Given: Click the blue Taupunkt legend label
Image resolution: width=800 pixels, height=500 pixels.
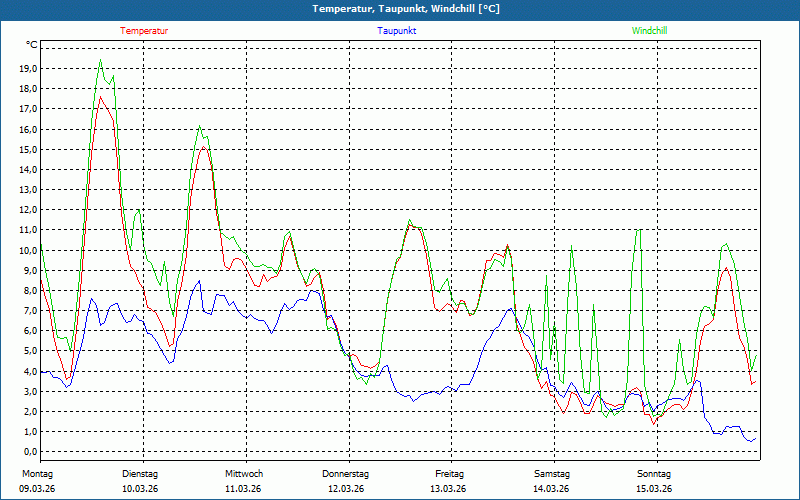Looking at the screenshot, I should click(396, 31).
